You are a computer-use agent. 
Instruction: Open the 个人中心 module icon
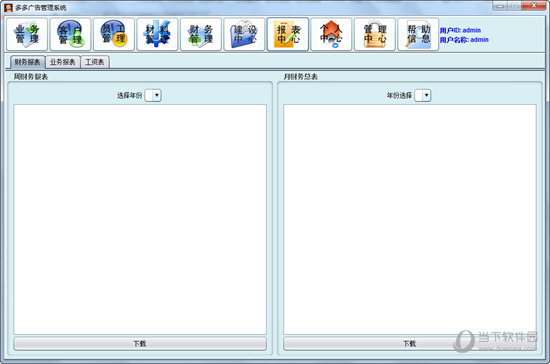[x=331, y=34]
